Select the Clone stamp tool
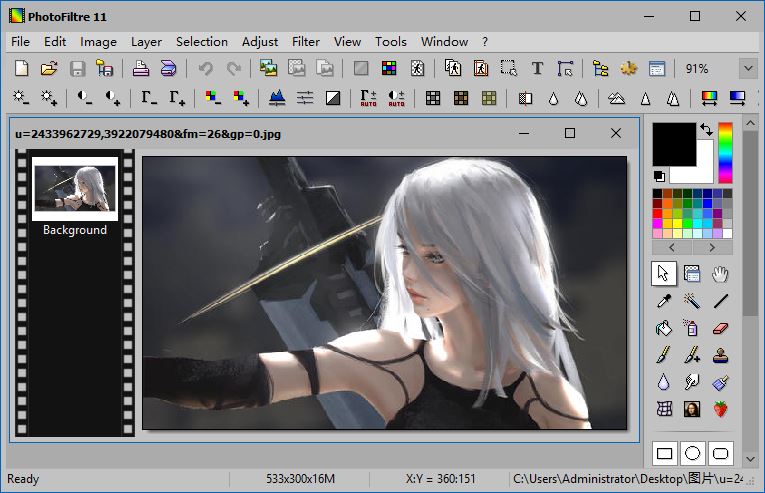765x493 pixels. (721, 355)
